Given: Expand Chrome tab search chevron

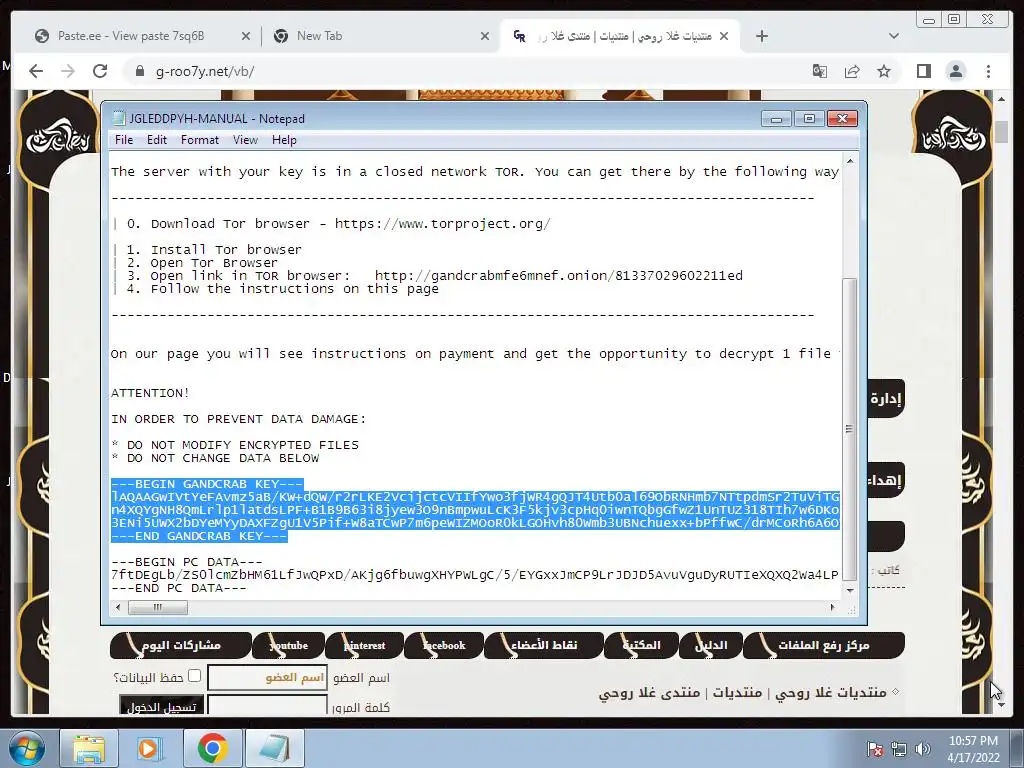Looking at the screenshot, I should (x=894, y=36).
